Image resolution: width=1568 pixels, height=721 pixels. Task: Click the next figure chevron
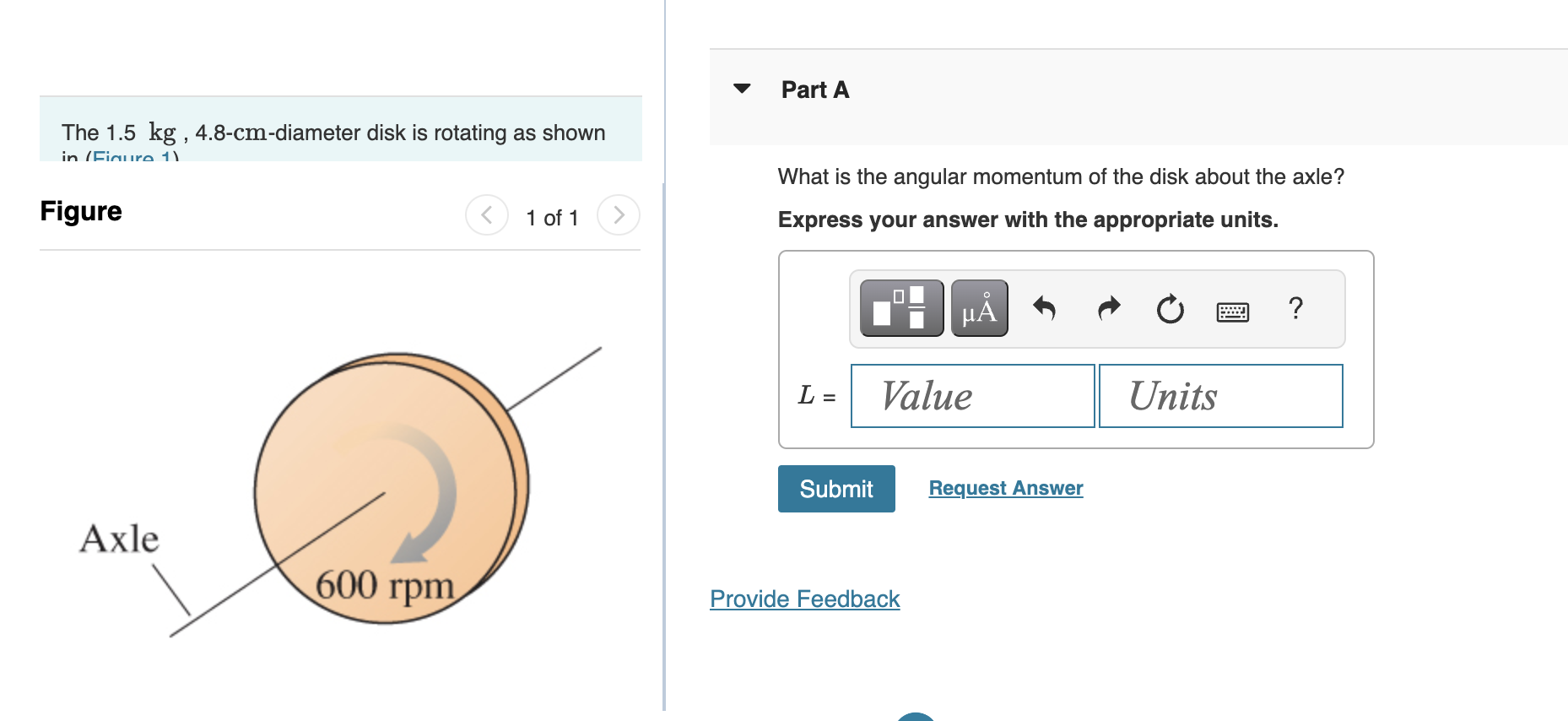point(619,215)
